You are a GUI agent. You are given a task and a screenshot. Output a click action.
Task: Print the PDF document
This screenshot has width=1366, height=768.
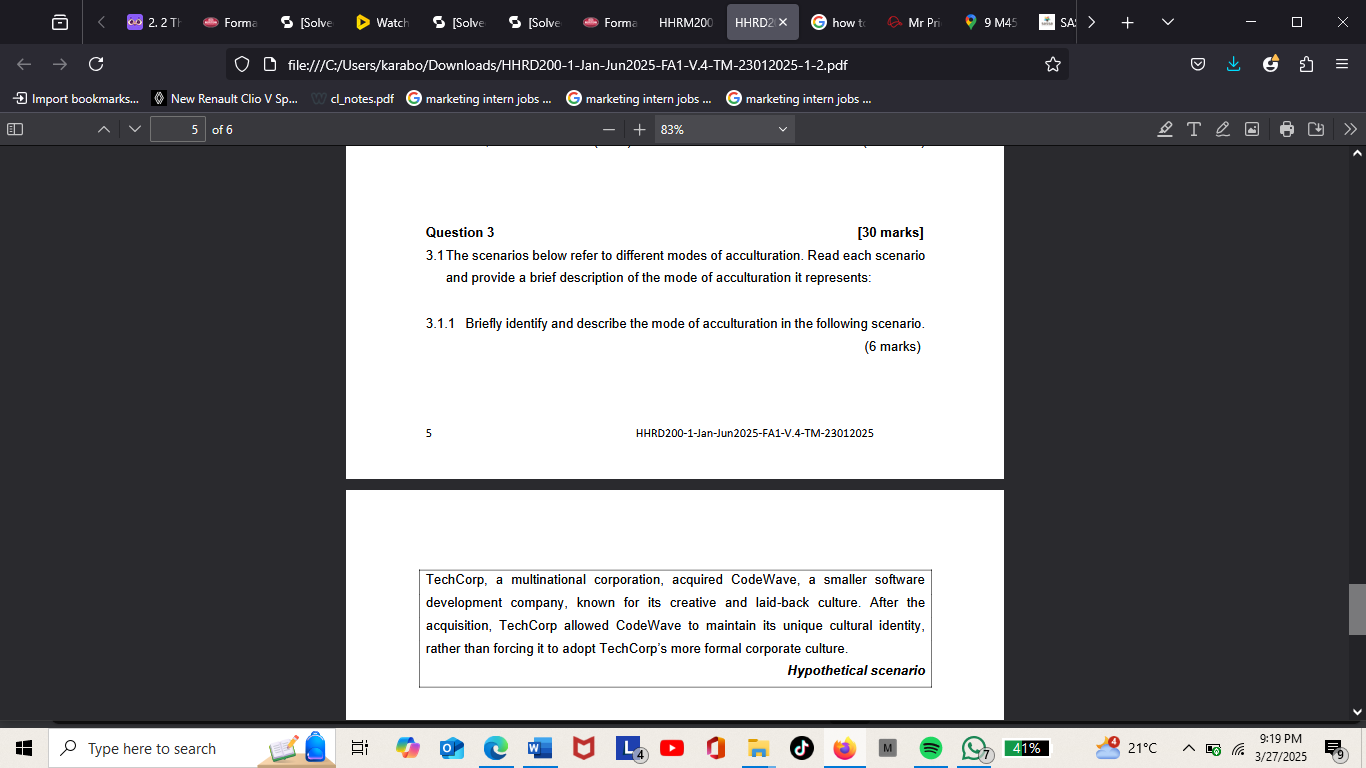pyautogui.click(x=1287, y=129)
